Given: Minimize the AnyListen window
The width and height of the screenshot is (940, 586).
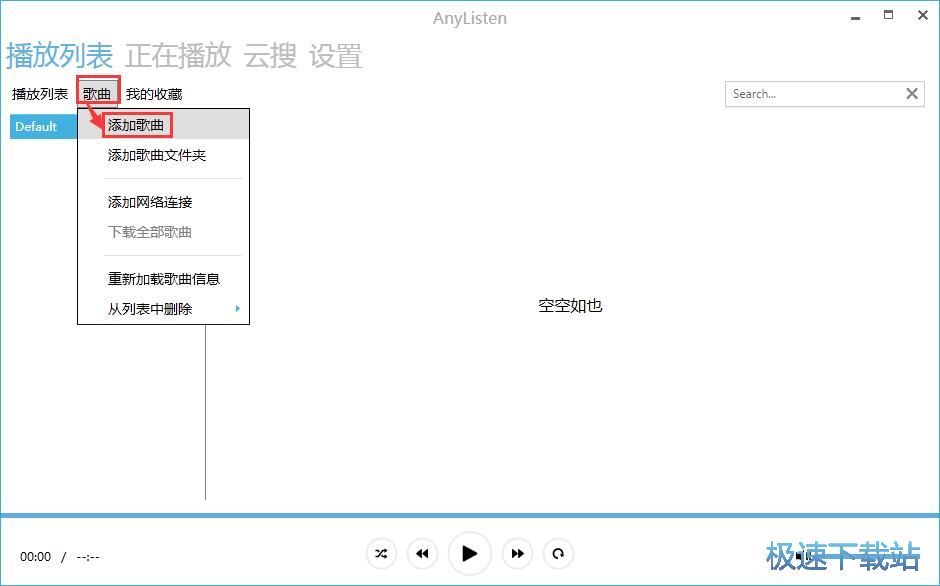Looking at the screenshot, I should coord(855,17).
